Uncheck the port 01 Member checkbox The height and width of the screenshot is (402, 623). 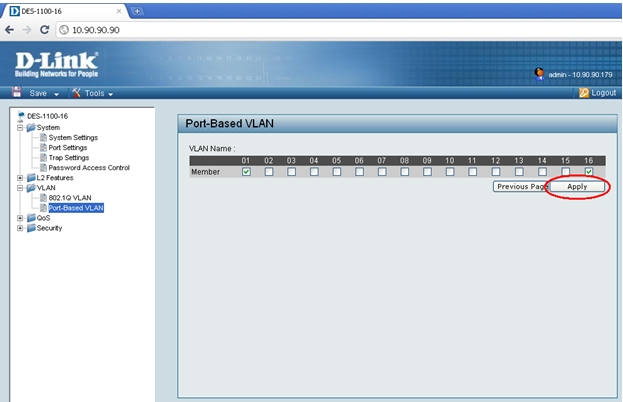tap(246, 172)
